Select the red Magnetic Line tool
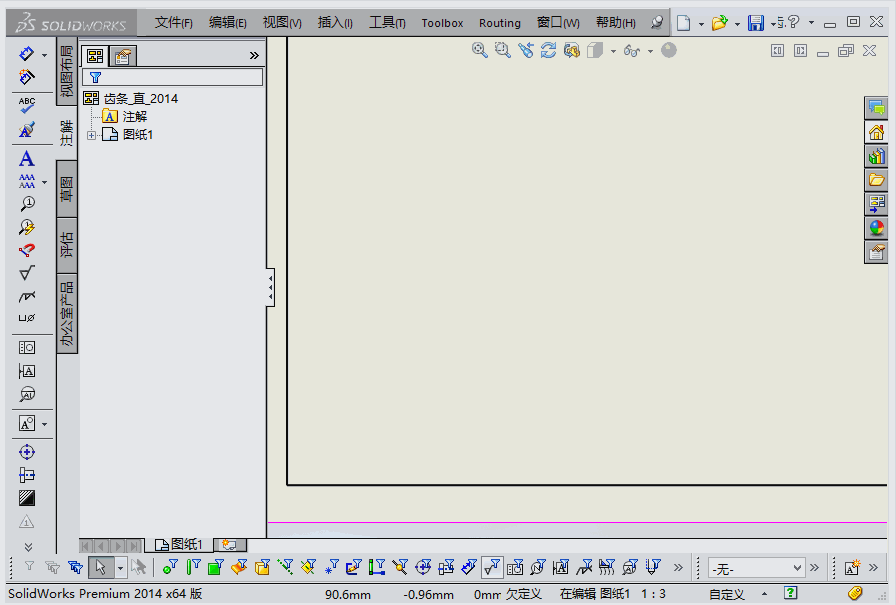The image size is (896, 605). click(x=26, y=250)
